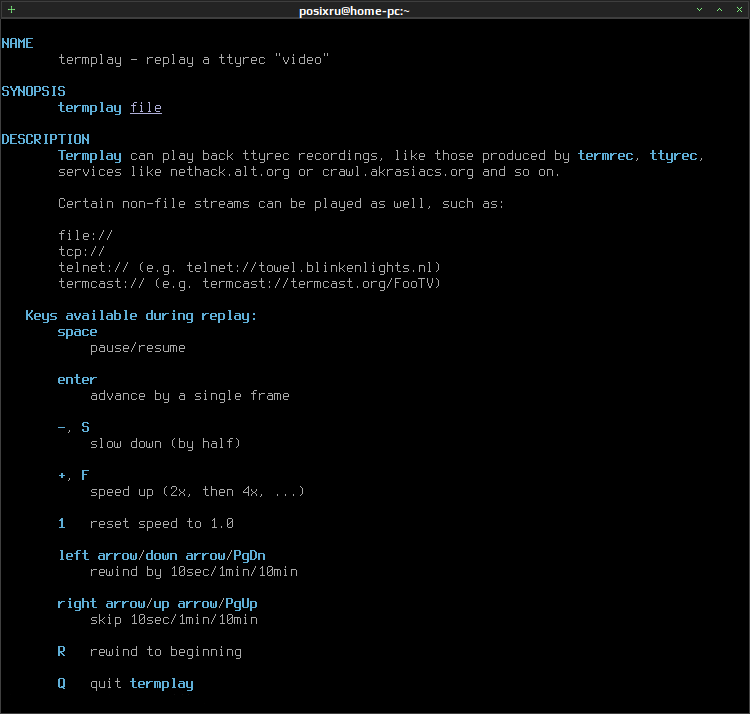Viewport: 750px width, 714px height.
Task: Click the down-chevron minimize icon in title bar
Action: 699,10
